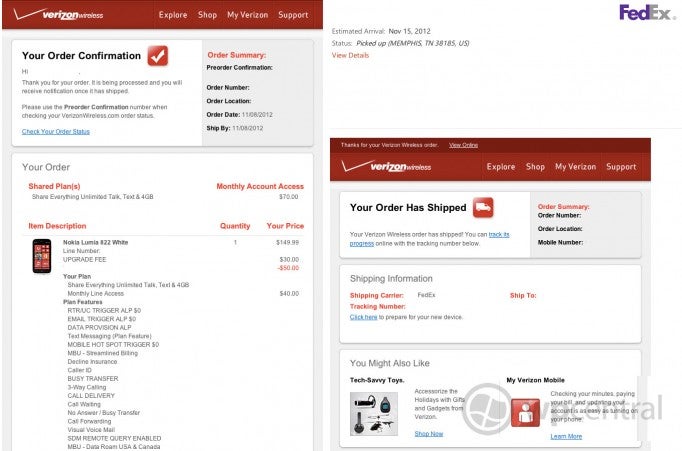Click the 'Nokia Lumia 822 White' item name
Viewport: 682px width, 451px height.
tap(95, 242)
